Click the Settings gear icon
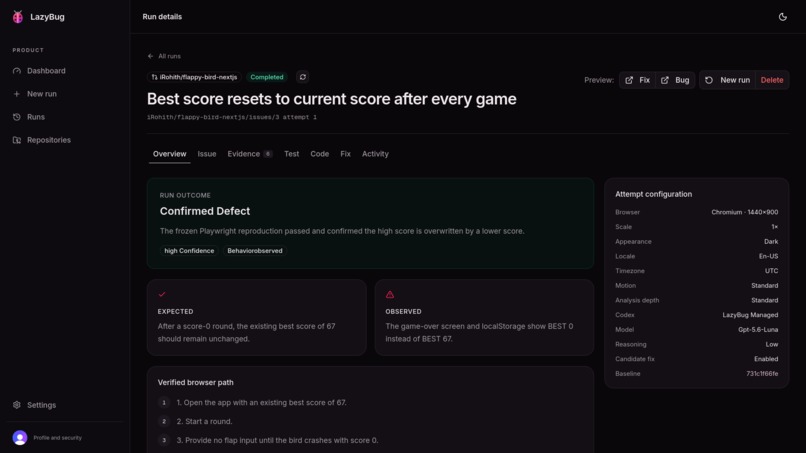 pos(17,405)
